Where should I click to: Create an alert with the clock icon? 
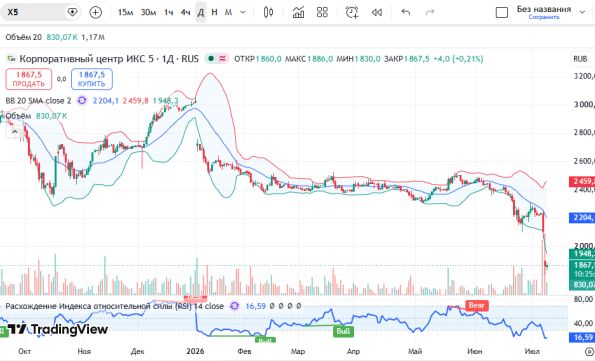coord(352,12)
